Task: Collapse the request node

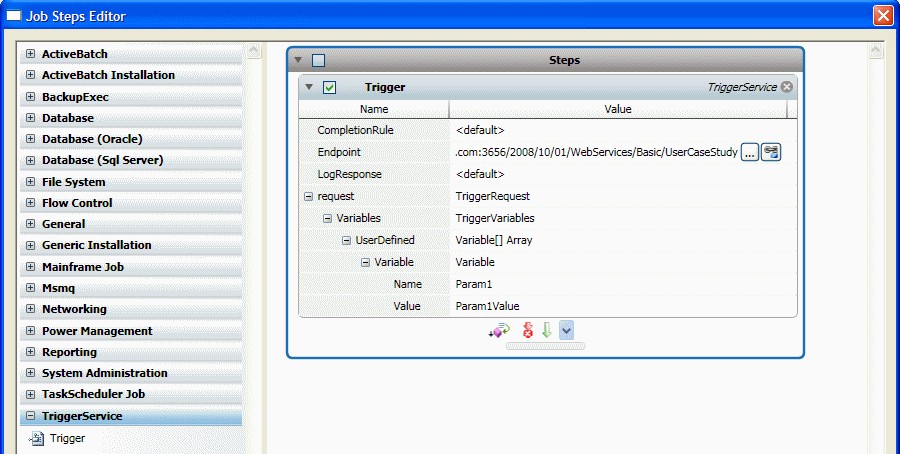Action: point(308,196)
